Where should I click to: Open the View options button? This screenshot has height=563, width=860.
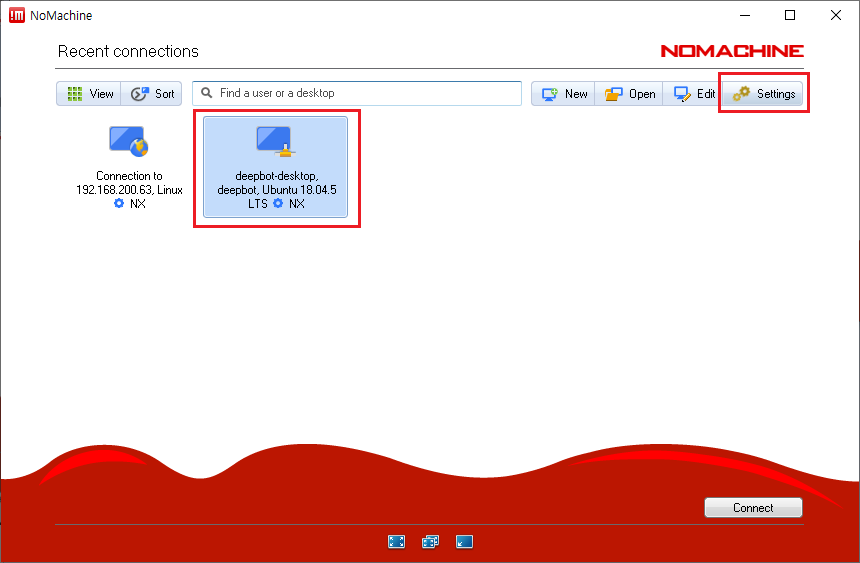pos(89,94)
